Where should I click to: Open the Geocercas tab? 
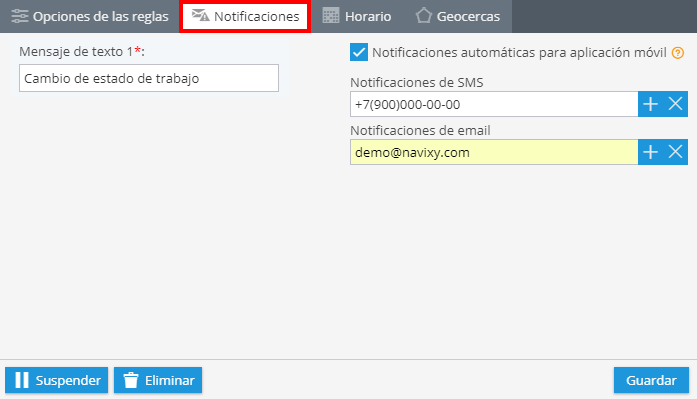click(458, 16)
